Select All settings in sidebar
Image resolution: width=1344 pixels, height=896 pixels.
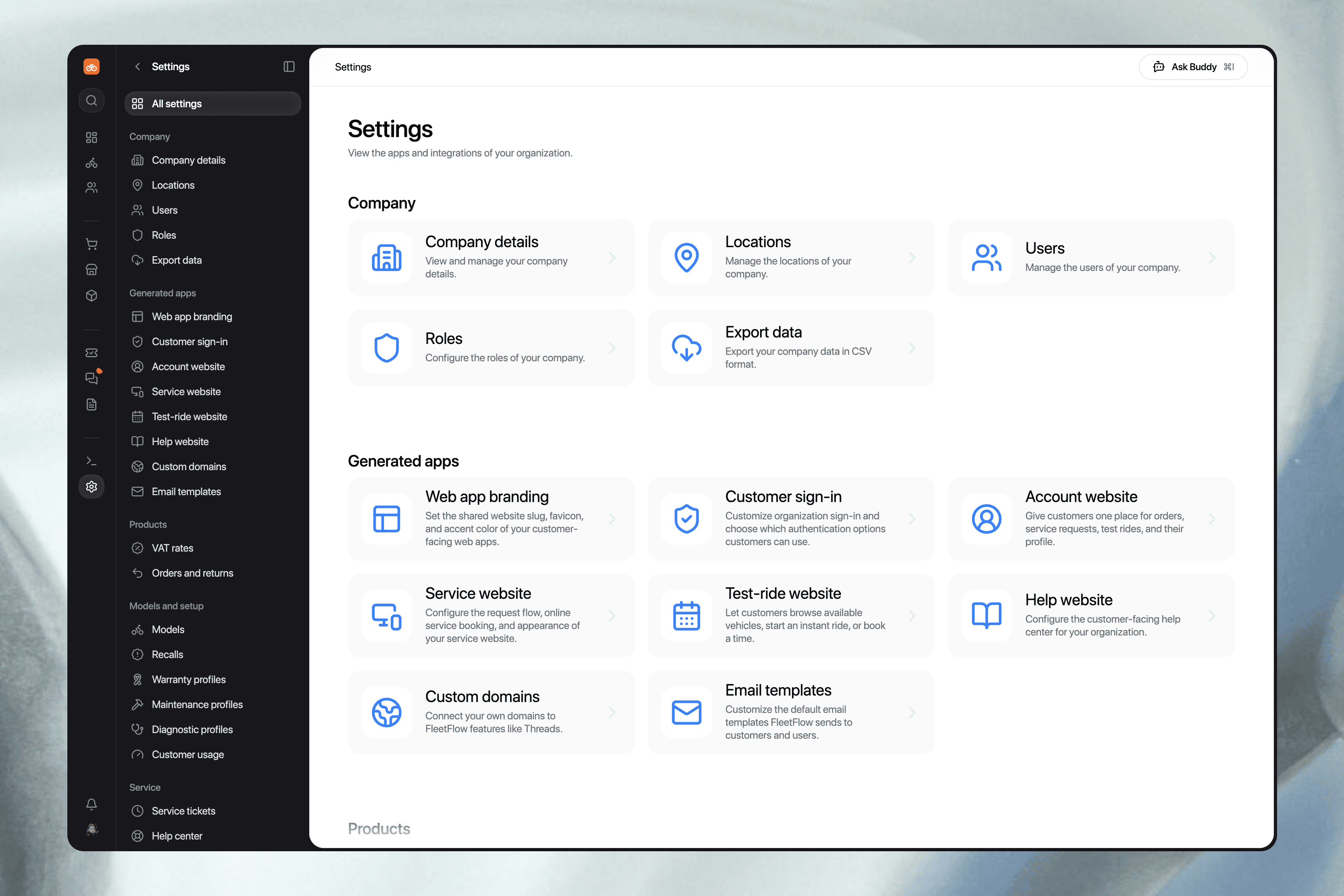[x=213, y=103]
